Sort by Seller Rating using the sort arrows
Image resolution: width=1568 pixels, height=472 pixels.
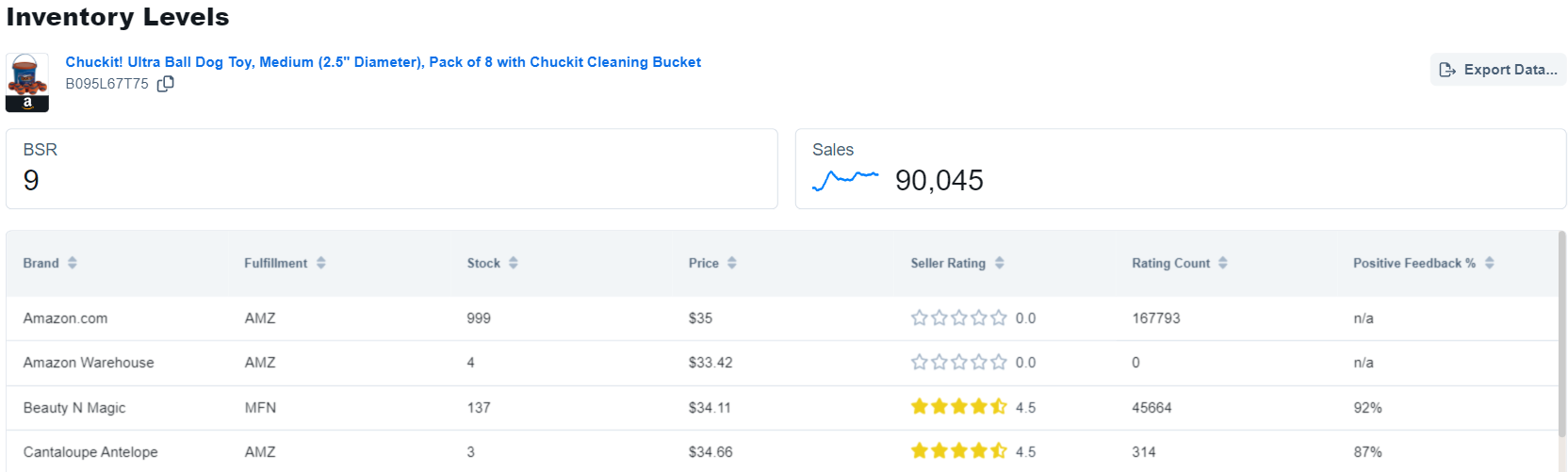tap(1000, 263)
